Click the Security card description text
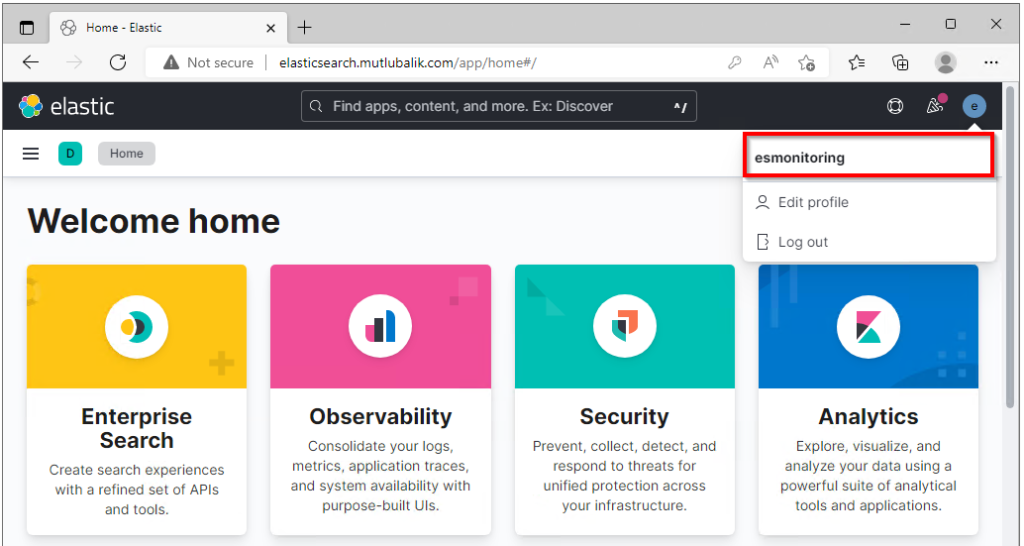1024x546 pixels. [624, 476]
